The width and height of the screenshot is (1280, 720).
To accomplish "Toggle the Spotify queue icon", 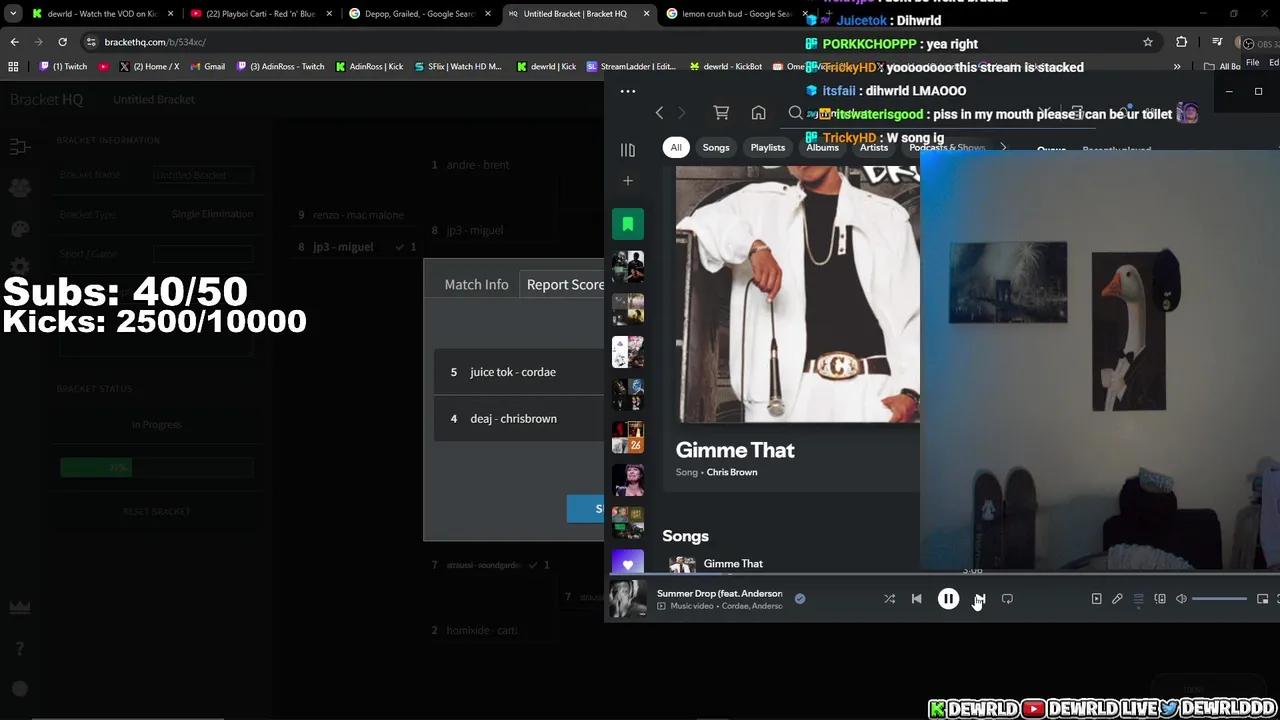I will coord(1138,599).
